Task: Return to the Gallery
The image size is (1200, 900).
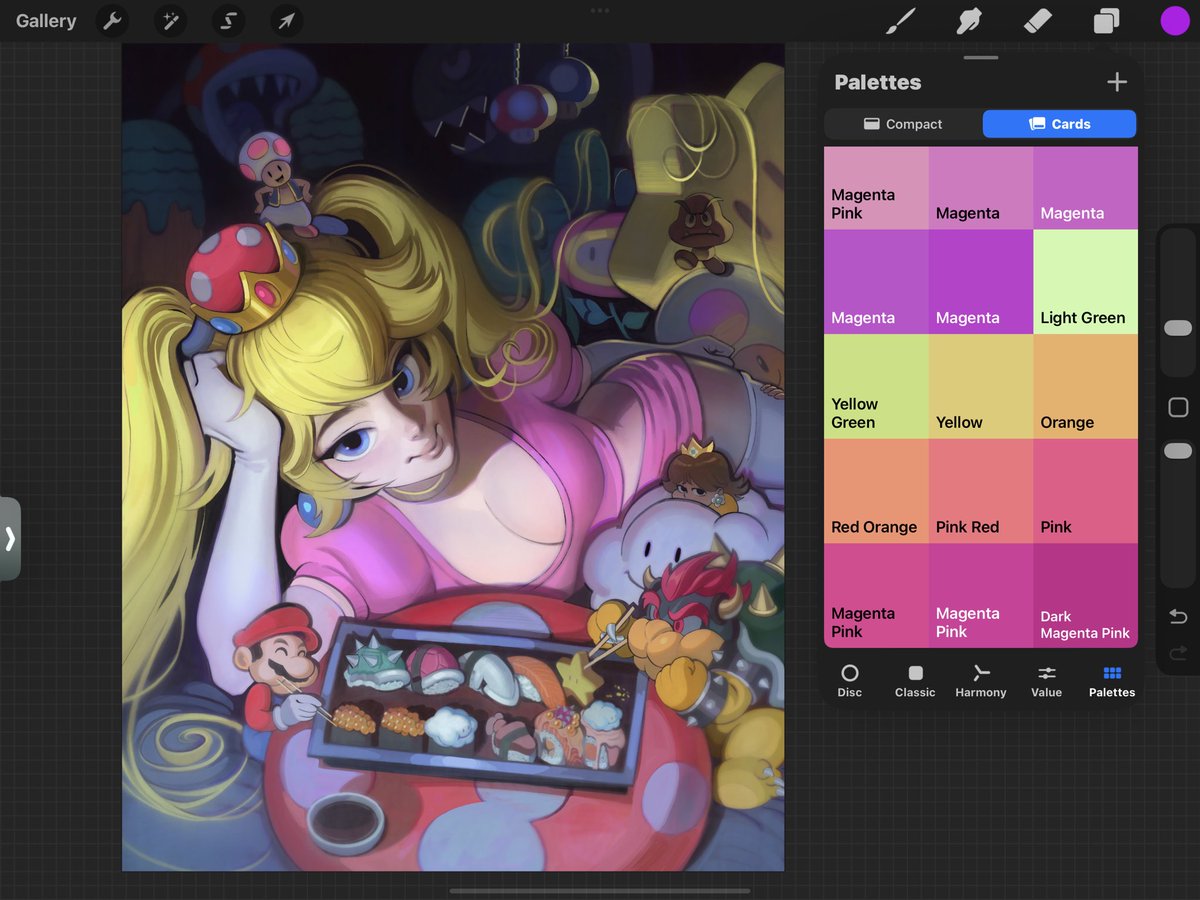Action: (x=46, y=21)
